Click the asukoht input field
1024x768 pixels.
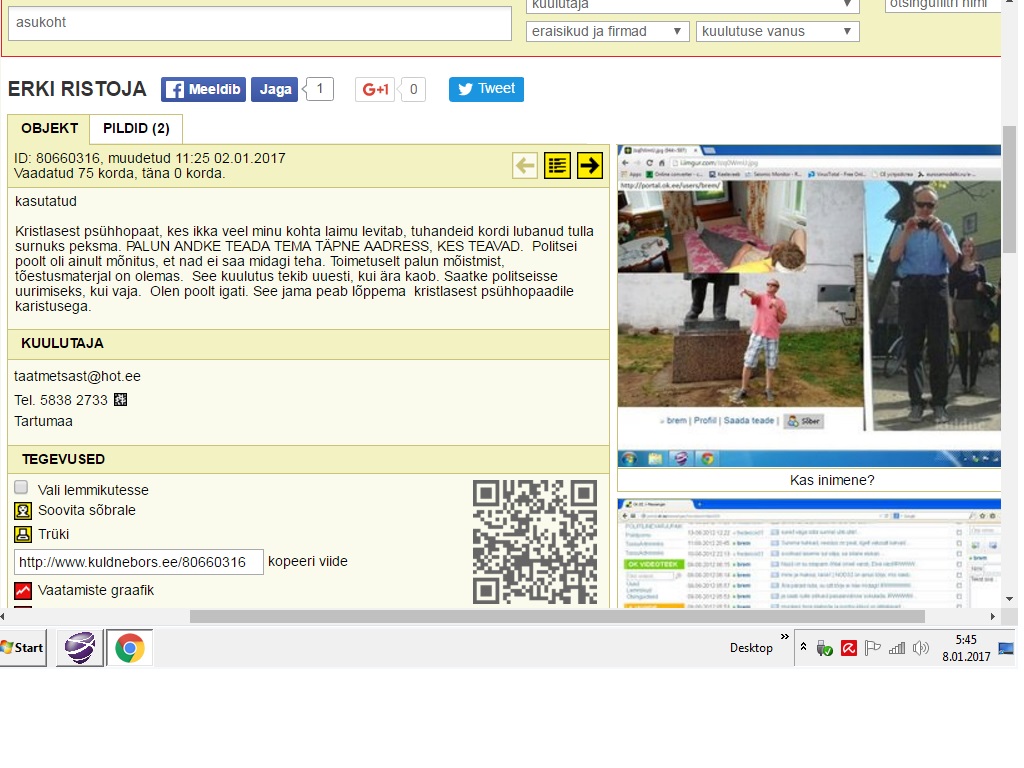[x=260, y=24]
